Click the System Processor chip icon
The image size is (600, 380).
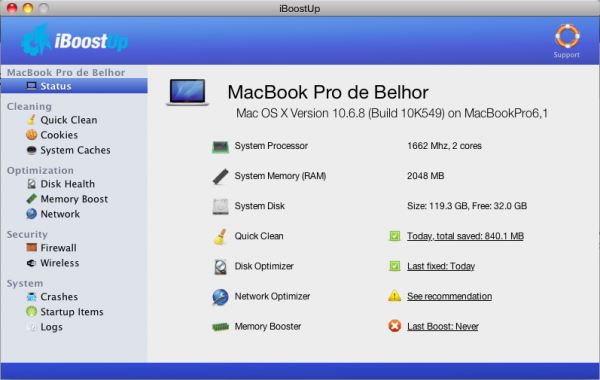(220, 147)
